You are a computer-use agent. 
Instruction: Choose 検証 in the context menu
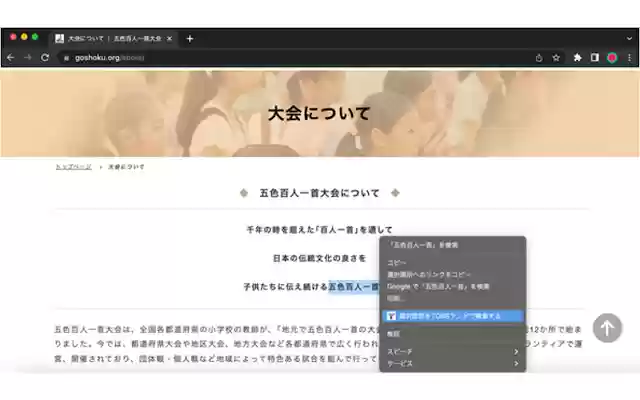[x=453, y=334]
